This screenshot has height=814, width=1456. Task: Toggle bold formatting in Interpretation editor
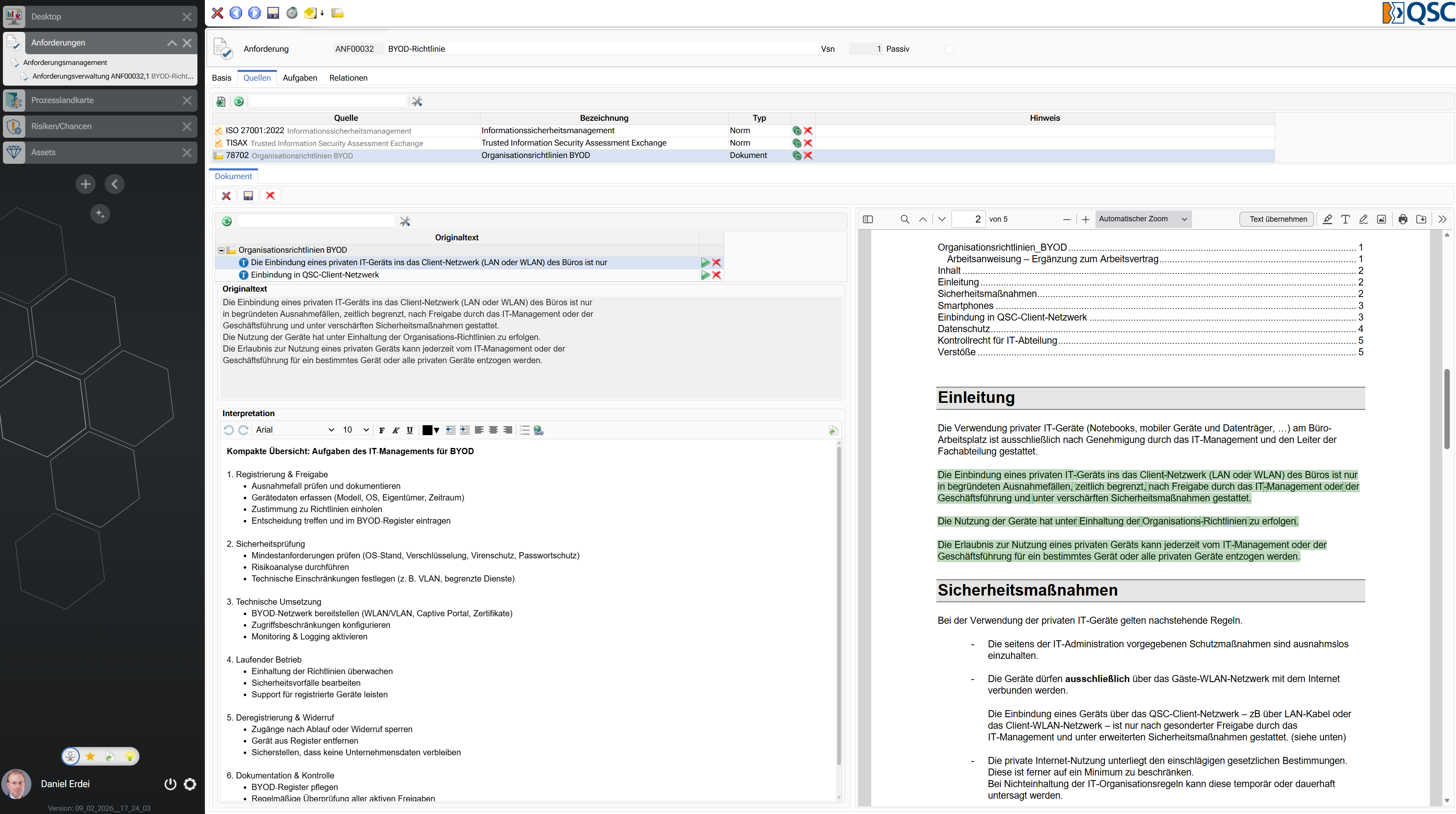coord(382,430)
